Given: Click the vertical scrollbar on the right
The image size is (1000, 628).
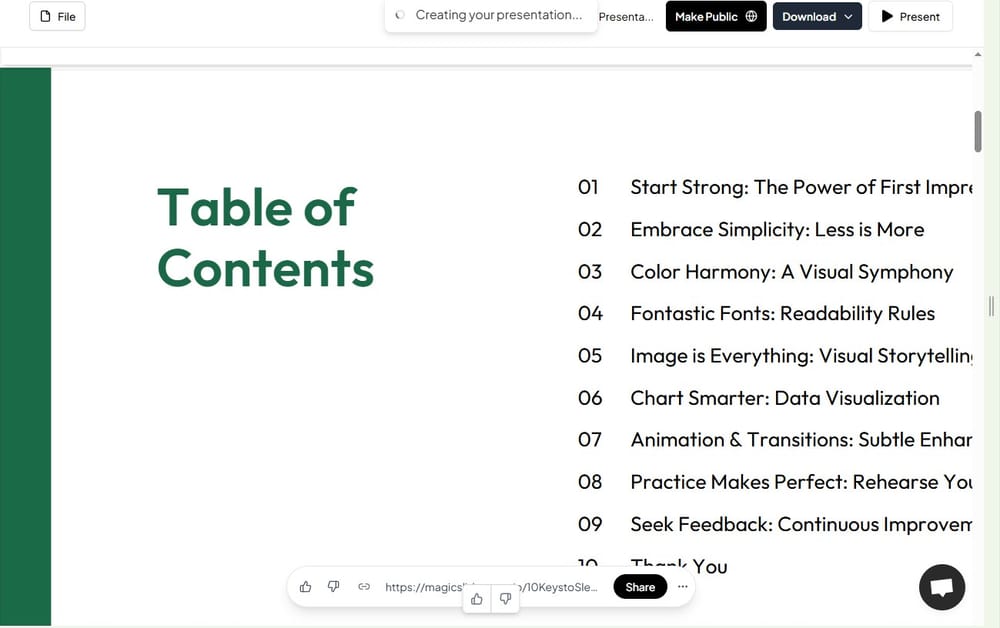Looking at the screenshot, I should click(x=978, y=130).
